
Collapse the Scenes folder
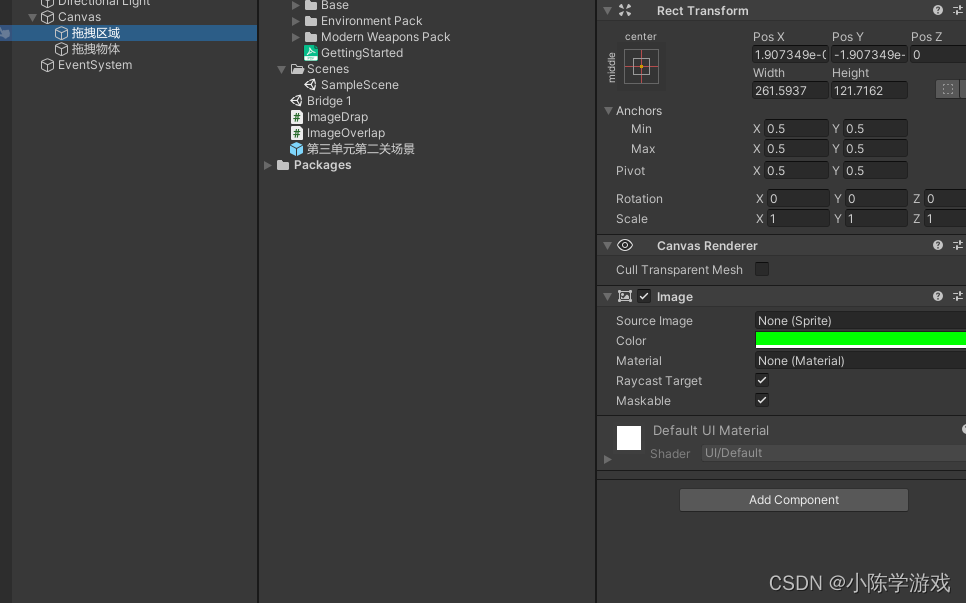[x=282, y=69]
